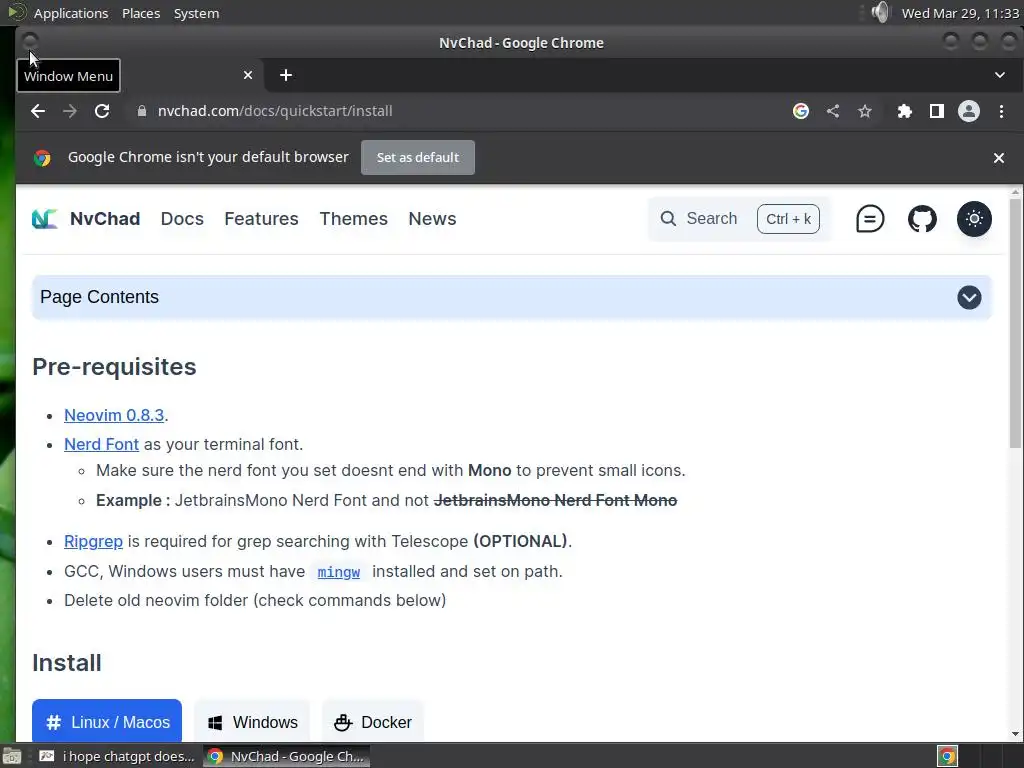Reload the NvChad page
1024x768 pixels.
pos(102,111)
